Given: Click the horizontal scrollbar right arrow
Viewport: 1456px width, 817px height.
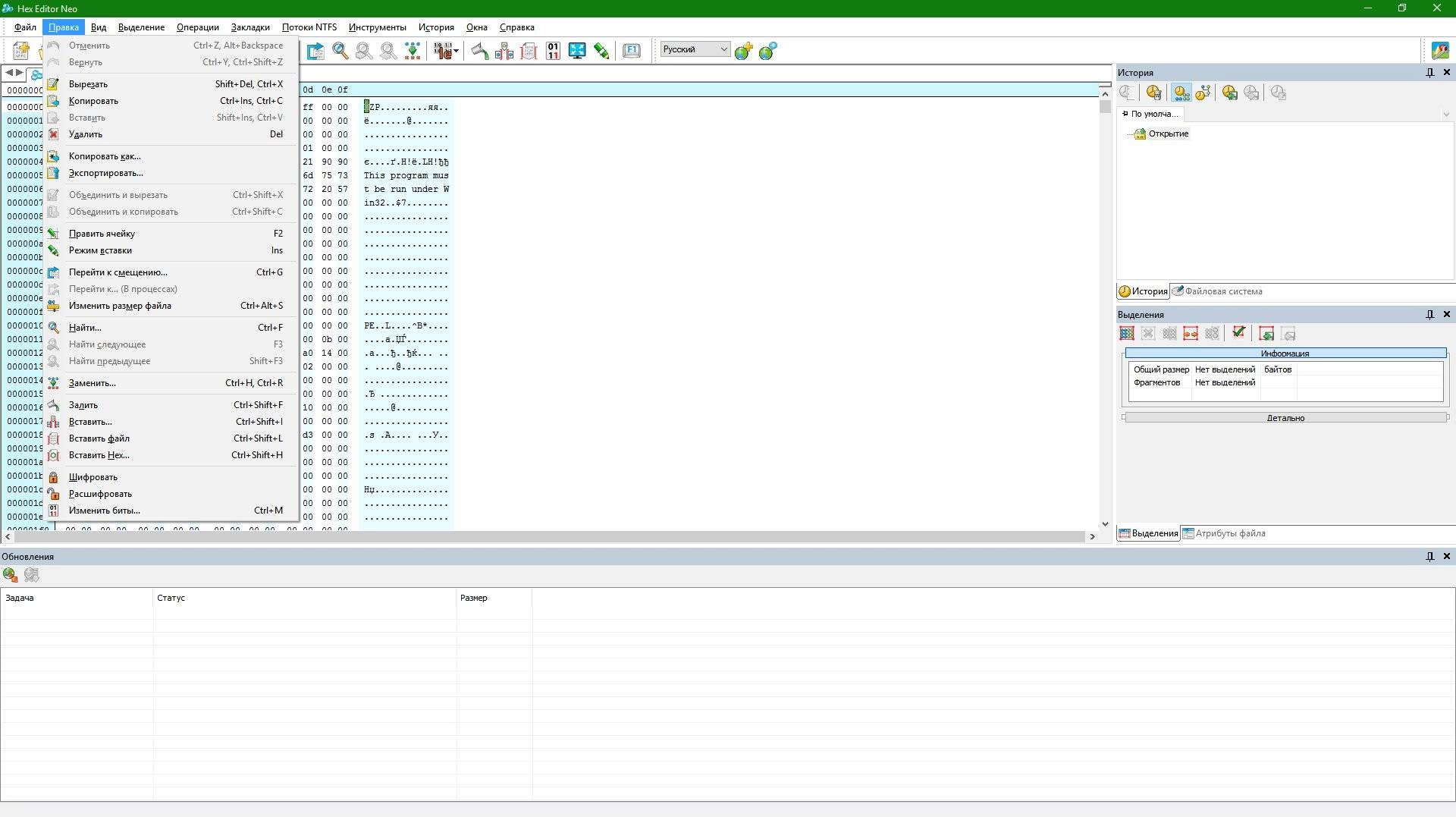Looking at the screenshot, I should (x=1092, y=536).
